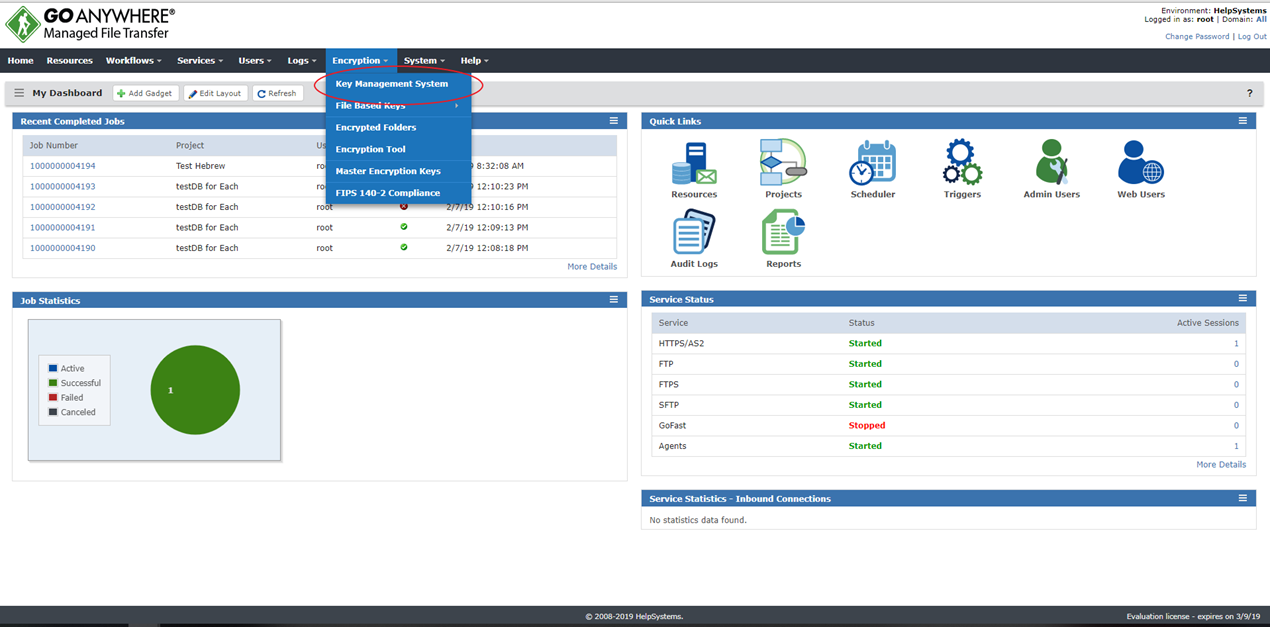Open the dashboard hamburger menu beside My Dashboard
Viewport: 1270px width, 627px height.
coord(19,93)
